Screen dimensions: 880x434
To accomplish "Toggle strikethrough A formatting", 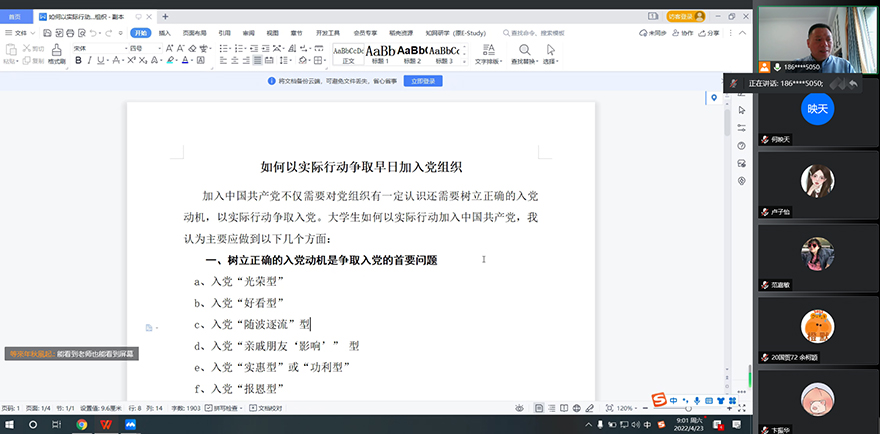I will click(x=116, y=61).
